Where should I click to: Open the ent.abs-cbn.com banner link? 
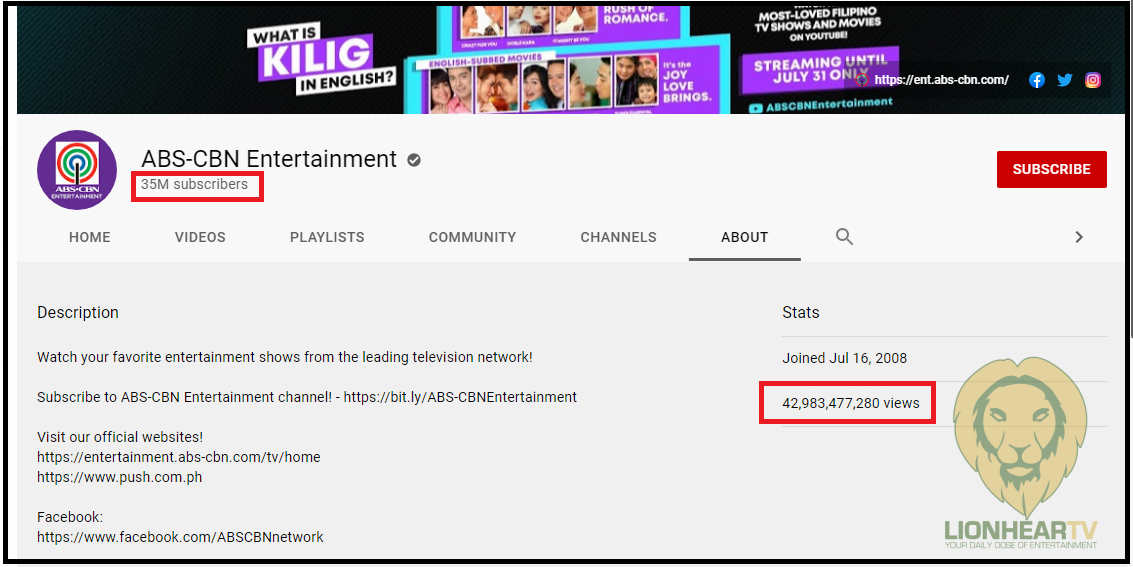tap(941, 80)
